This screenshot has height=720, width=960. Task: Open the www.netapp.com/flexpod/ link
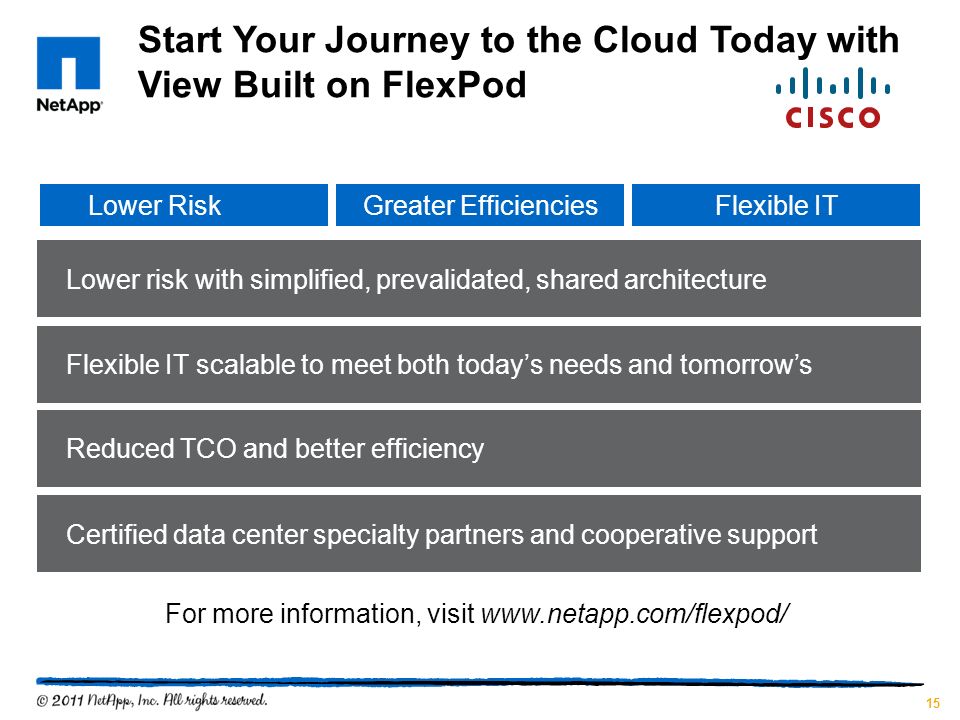click(x=636, y=613)
